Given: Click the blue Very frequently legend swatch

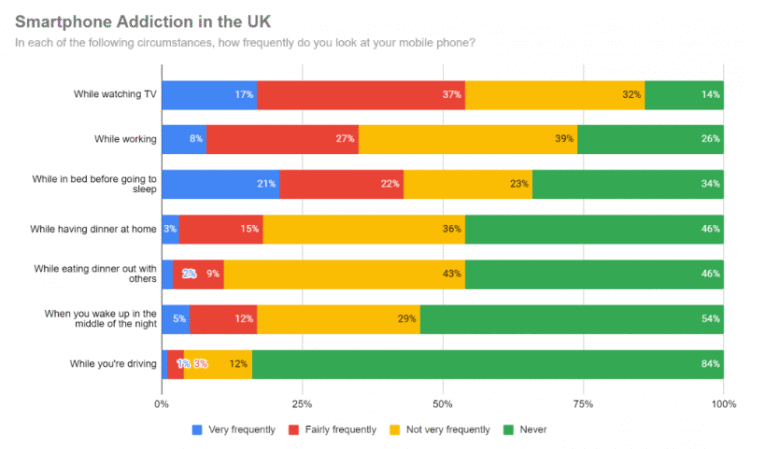Looking at the screenshot, I should [x=197, y=430].
